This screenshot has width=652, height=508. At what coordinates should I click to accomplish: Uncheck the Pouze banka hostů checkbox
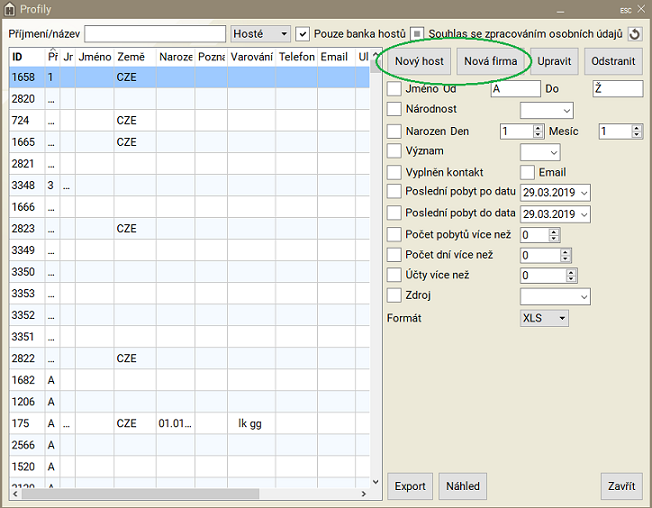[303, 34]
